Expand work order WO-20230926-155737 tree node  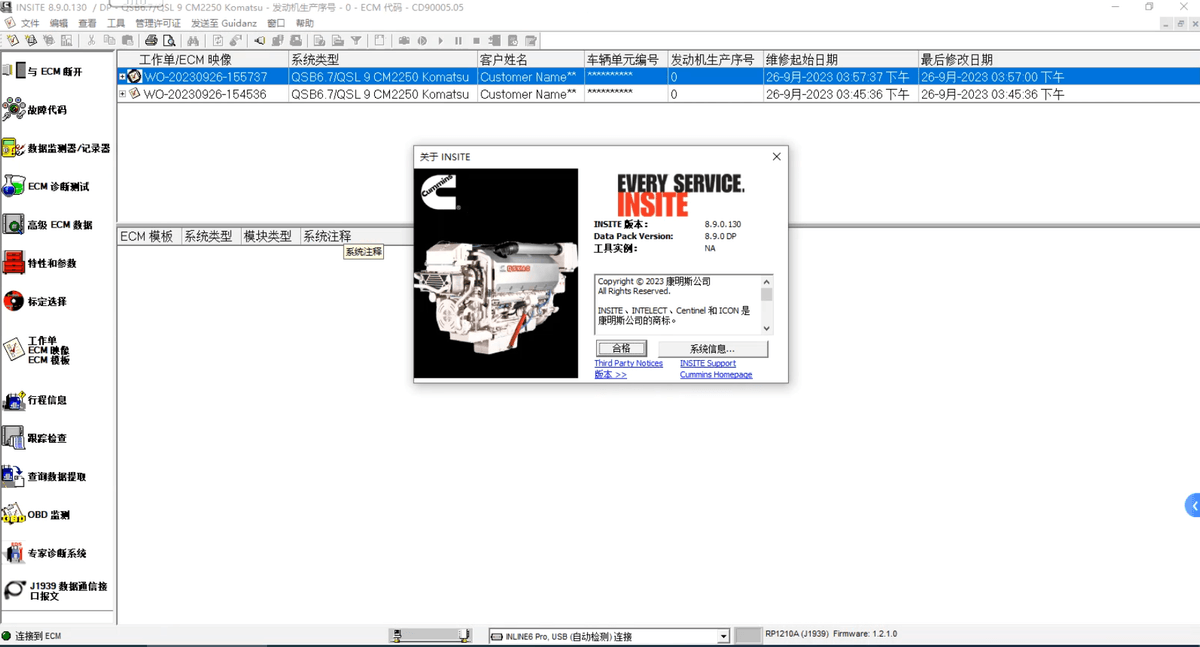tap(123, 77)
